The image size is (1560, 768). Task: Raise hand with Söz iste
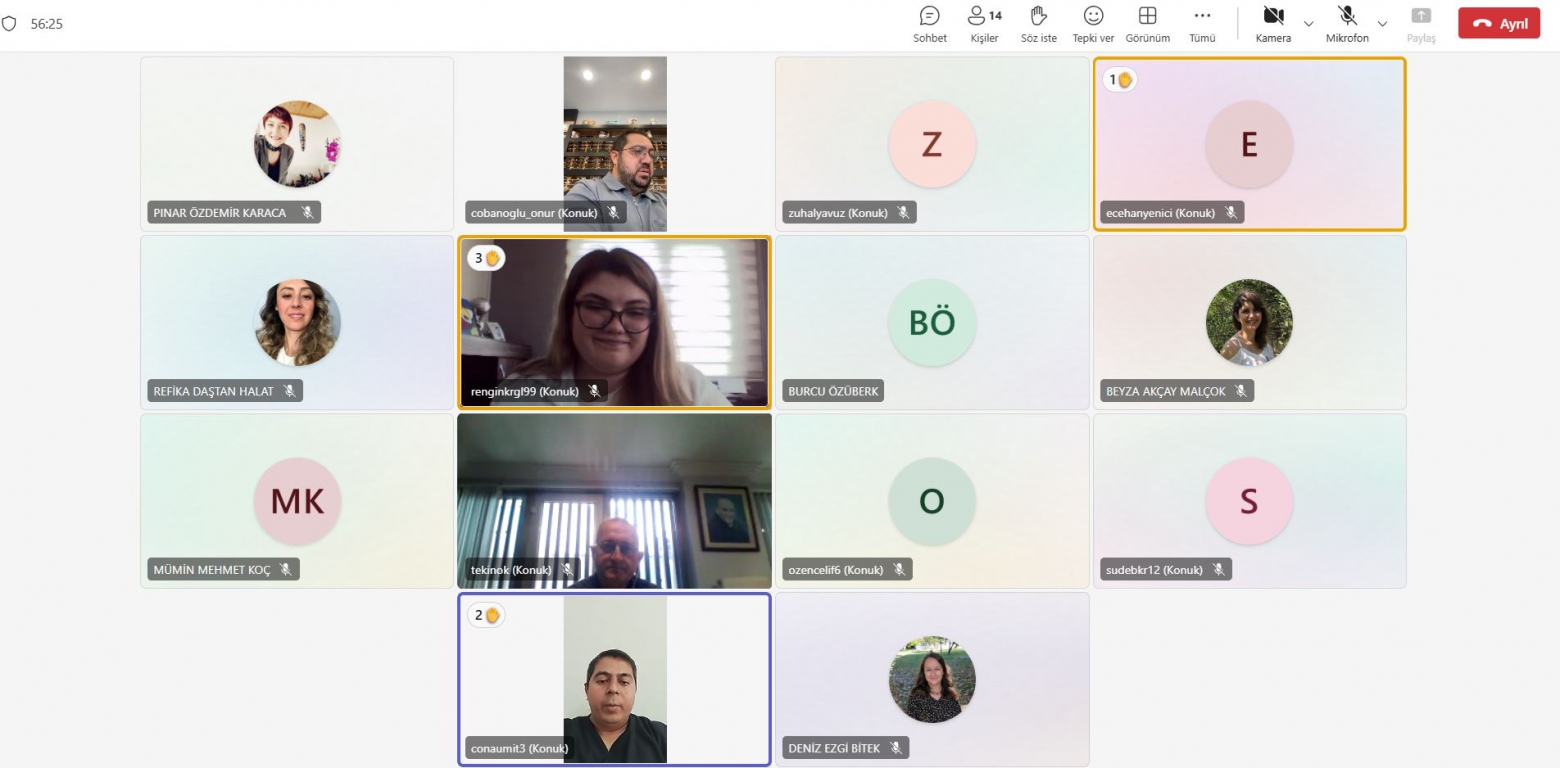[x=1038, y=17]
